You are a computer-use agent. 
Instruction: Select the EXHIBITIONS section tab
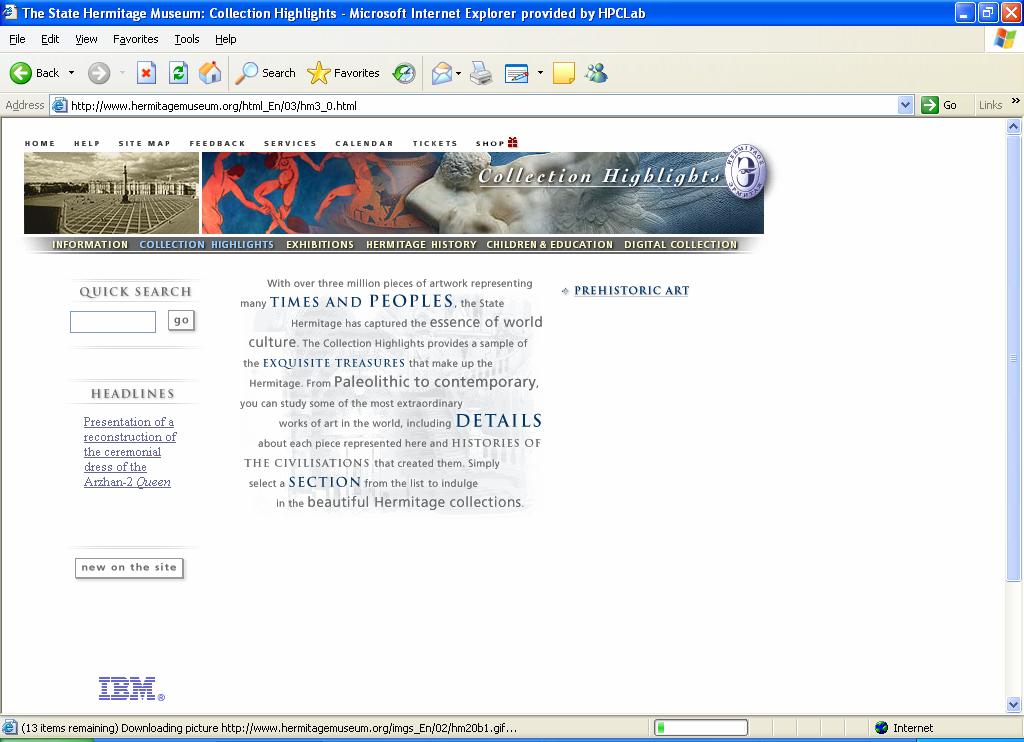tap(320, 244)
